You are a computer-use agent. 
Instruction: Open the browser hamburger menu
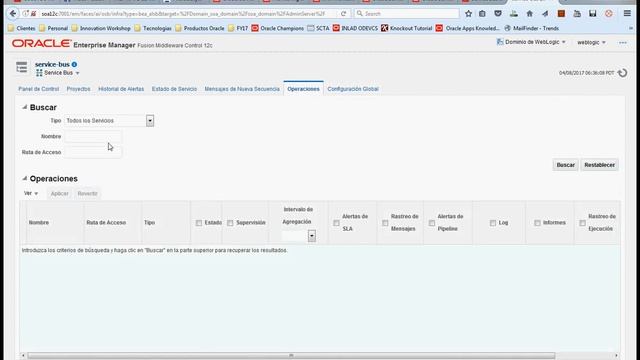pyautogui.click(x=627, y=13)
